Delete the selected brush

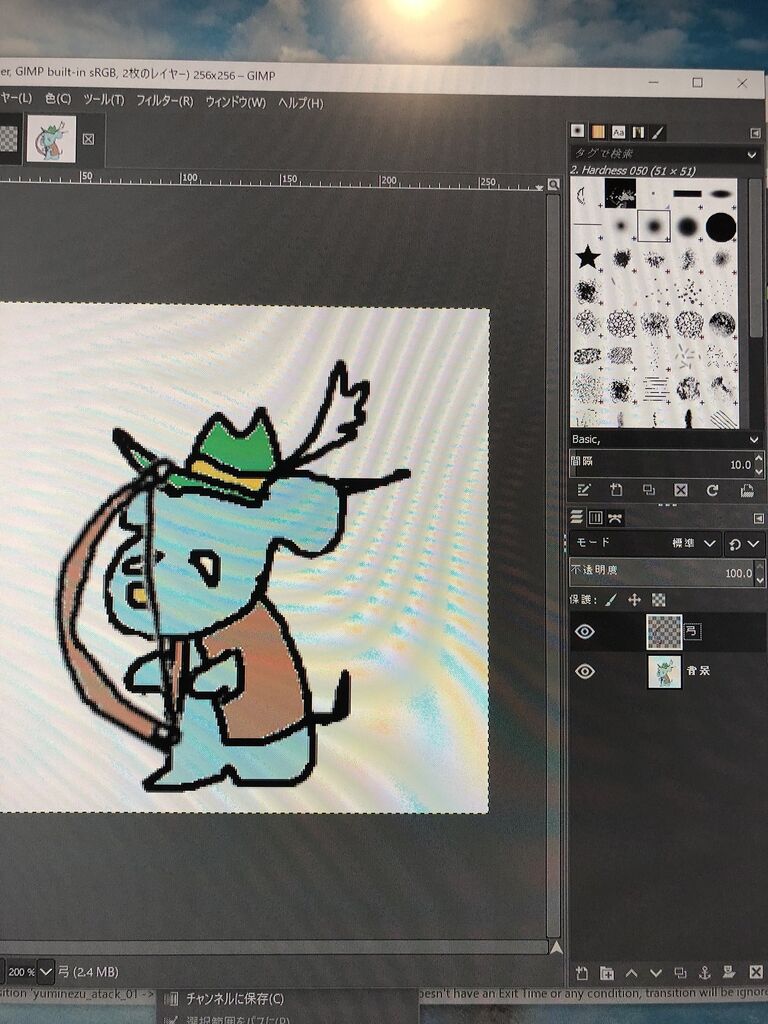click(x=680, y=490)
